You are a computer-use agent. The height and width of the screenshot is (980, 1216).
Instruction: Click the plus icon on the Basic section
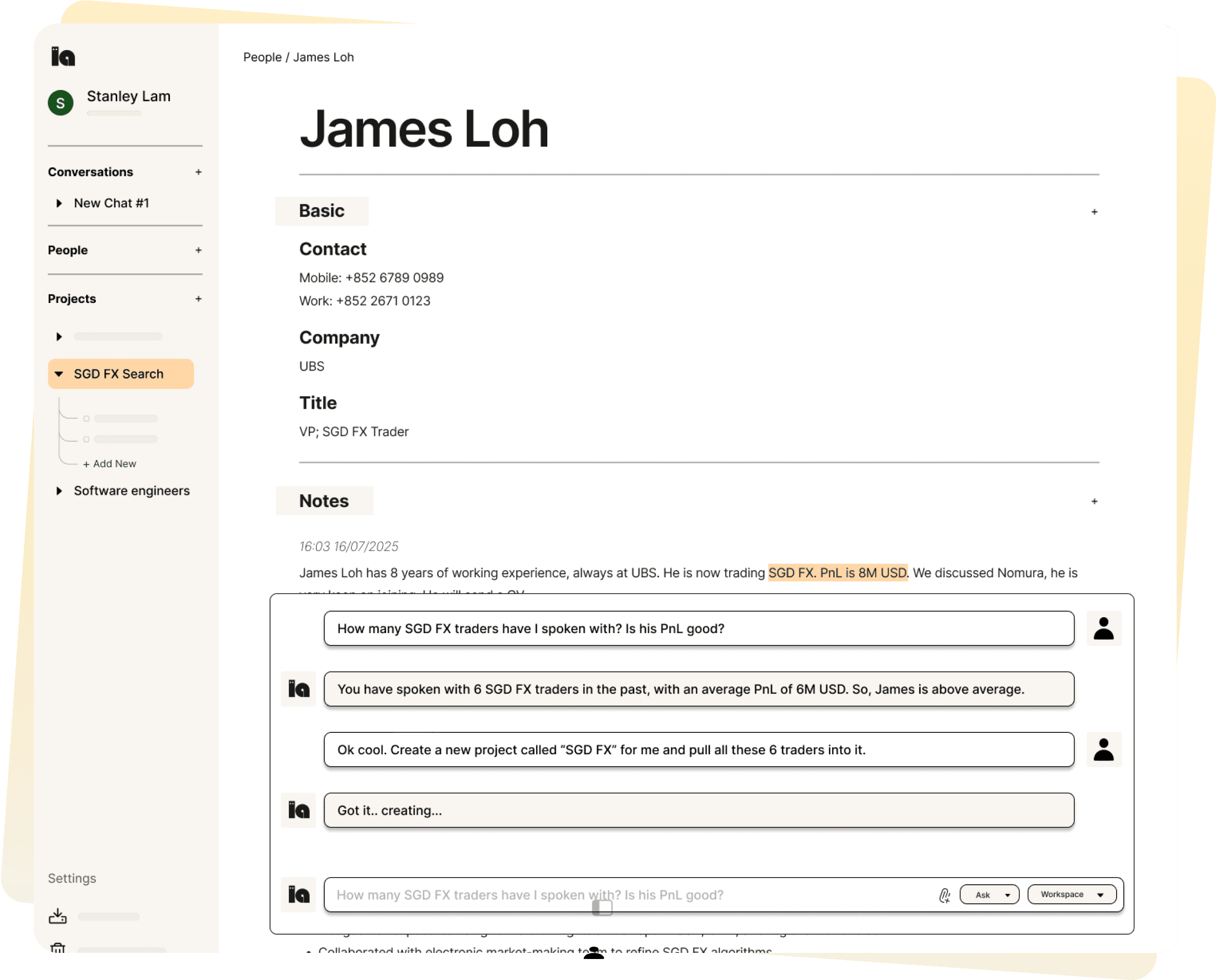pos(1094,212)
